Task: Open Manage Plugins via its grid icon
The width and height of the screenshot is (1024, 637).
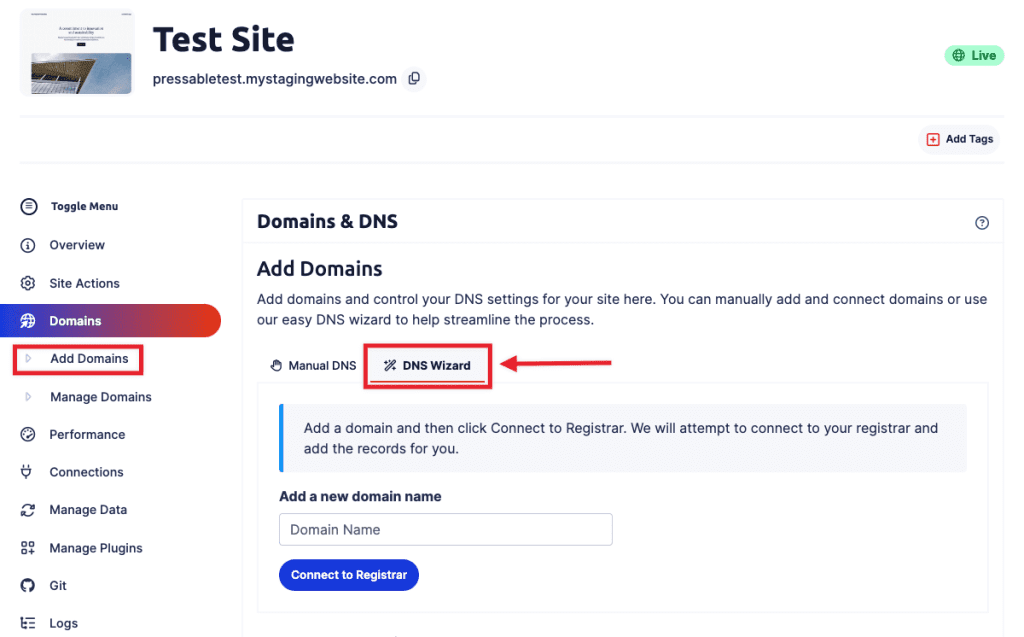Action: (x=28, y=547)
